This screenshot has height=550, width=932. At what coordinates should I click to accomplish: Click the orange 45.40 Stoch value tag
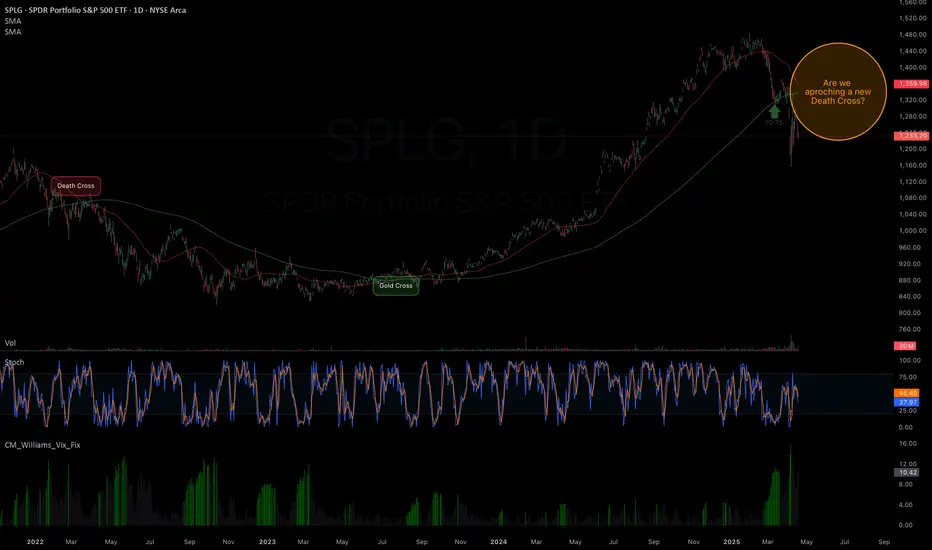pyautogui.click(x=907, y=393)
